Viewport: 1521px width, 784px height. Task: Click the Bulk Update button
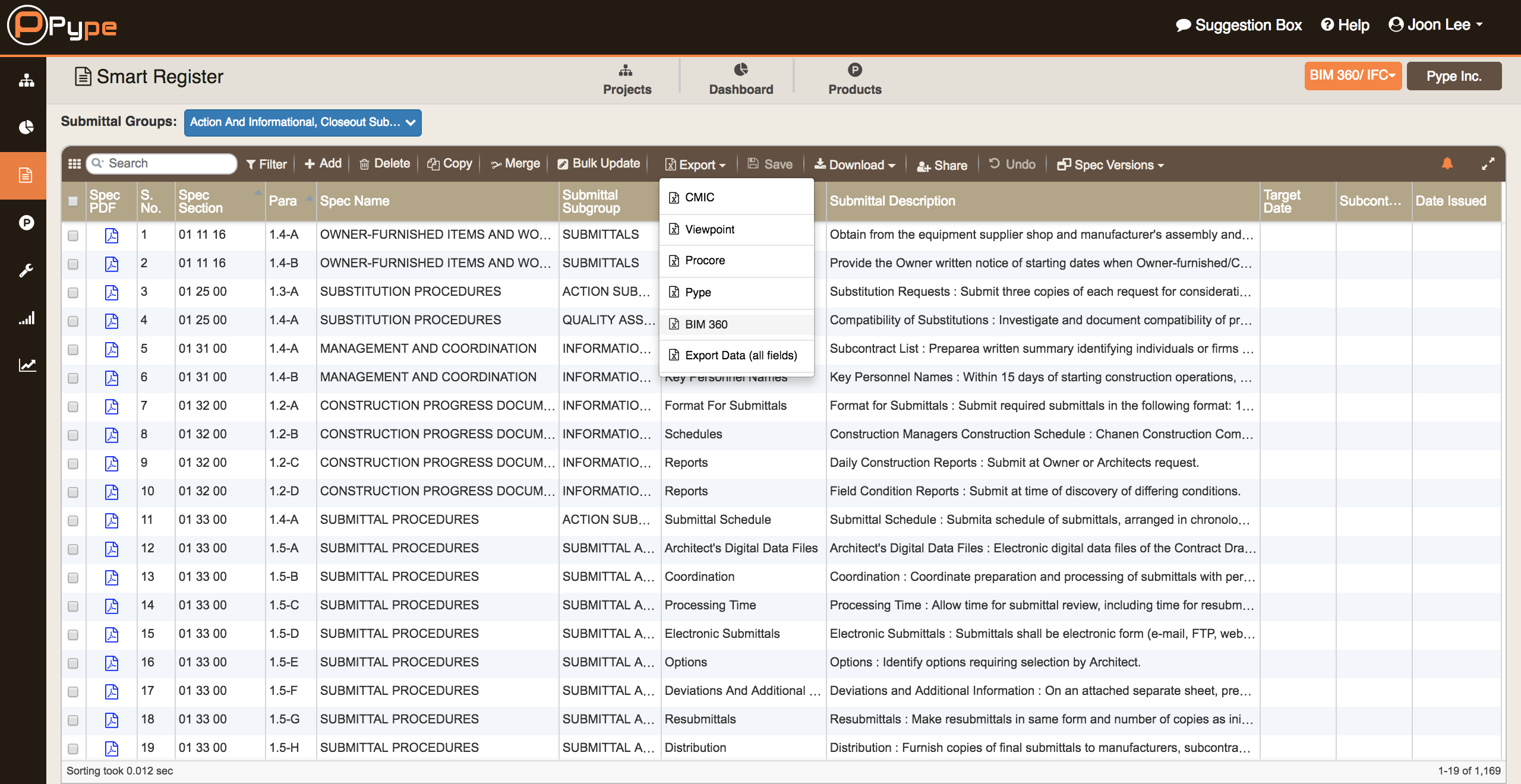coord(599,163)
